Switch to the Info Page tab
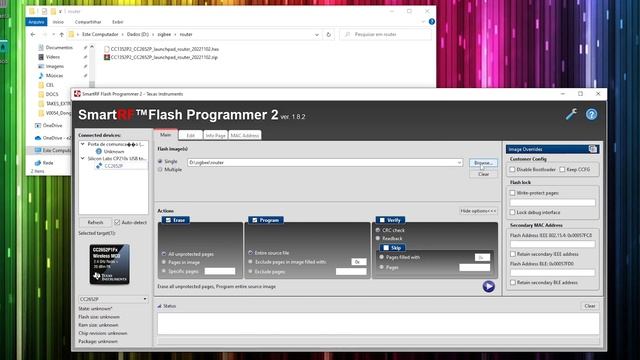Screen dimensions: 640x360 click(x=216, y=136)
